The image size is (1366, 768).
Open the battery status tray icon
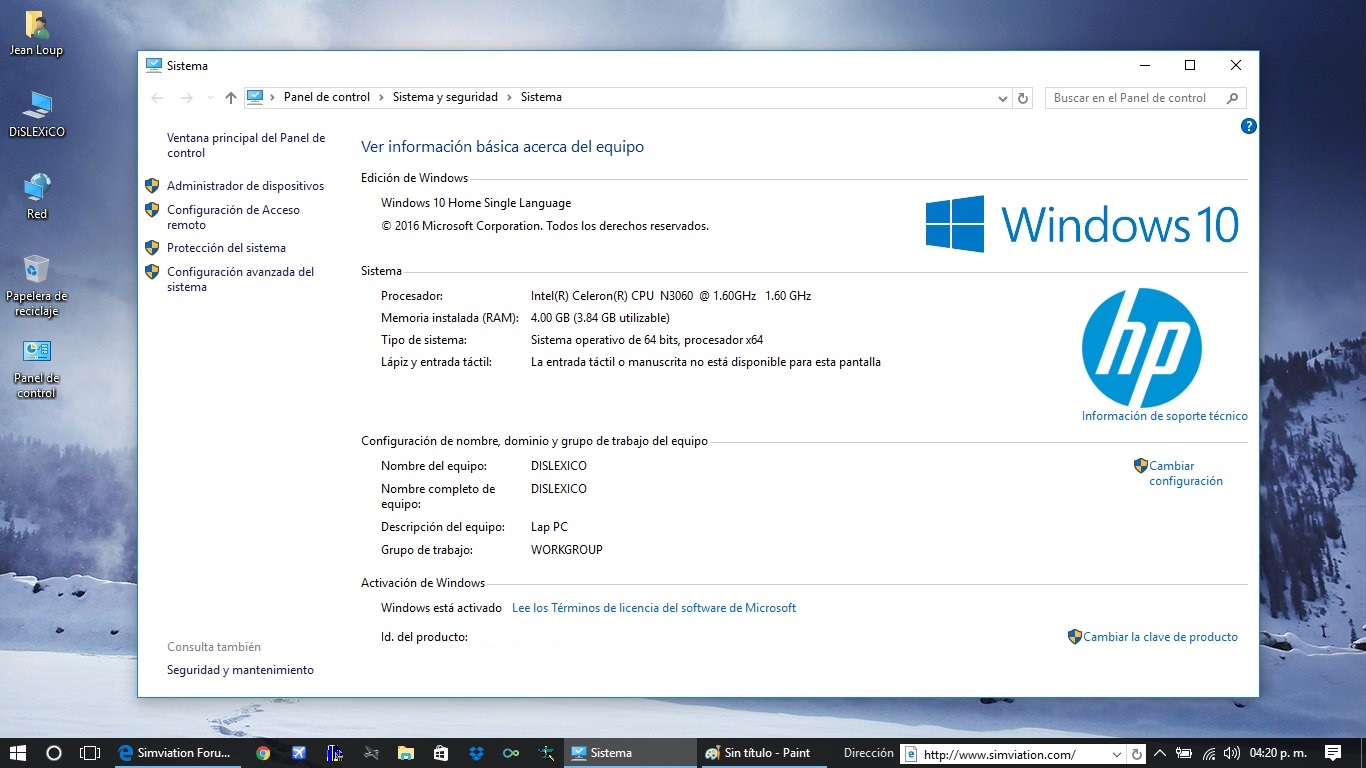[1184, 753]
